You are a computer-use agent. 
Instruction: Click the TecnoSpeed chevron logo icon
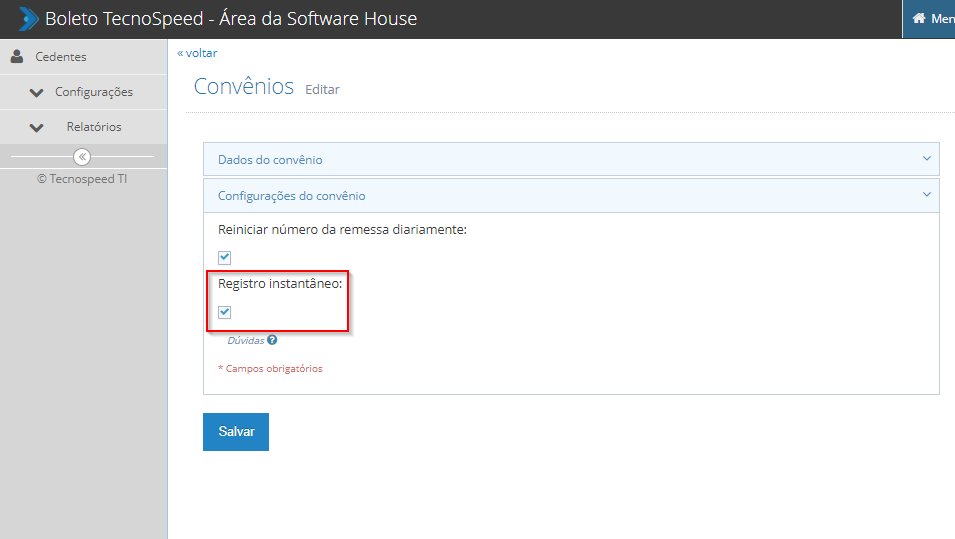click(x=28, y=19)
